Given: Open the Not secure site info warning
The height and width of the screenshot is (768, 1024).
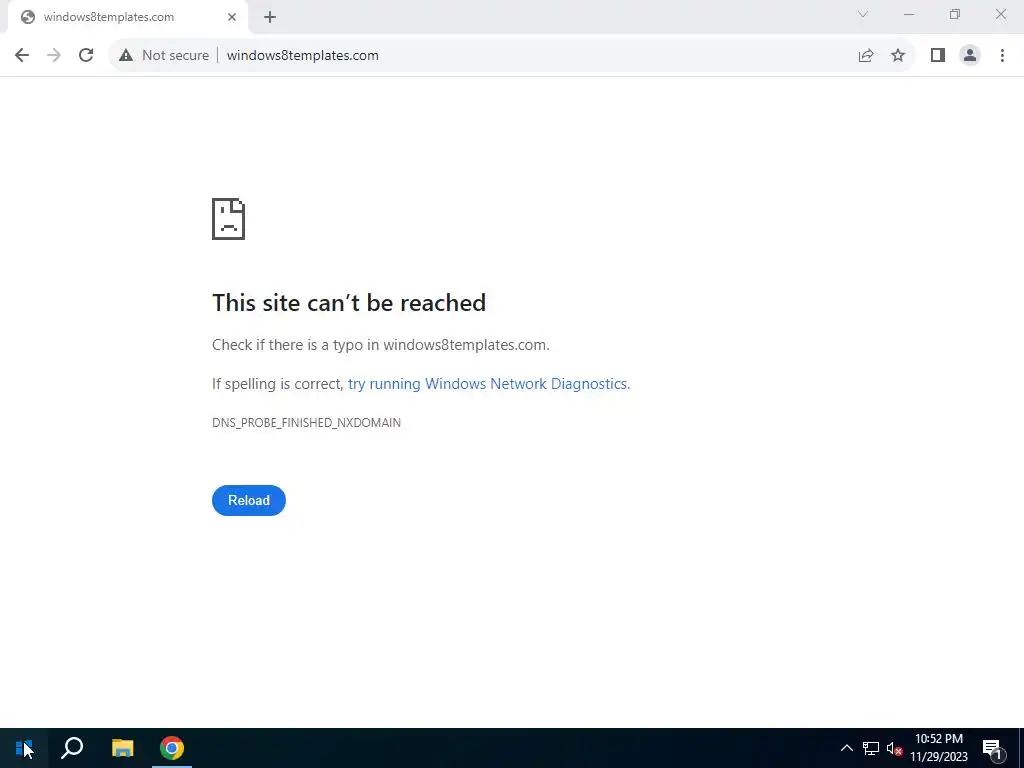Looking at the screenshot, I should (x=163, y=56).
